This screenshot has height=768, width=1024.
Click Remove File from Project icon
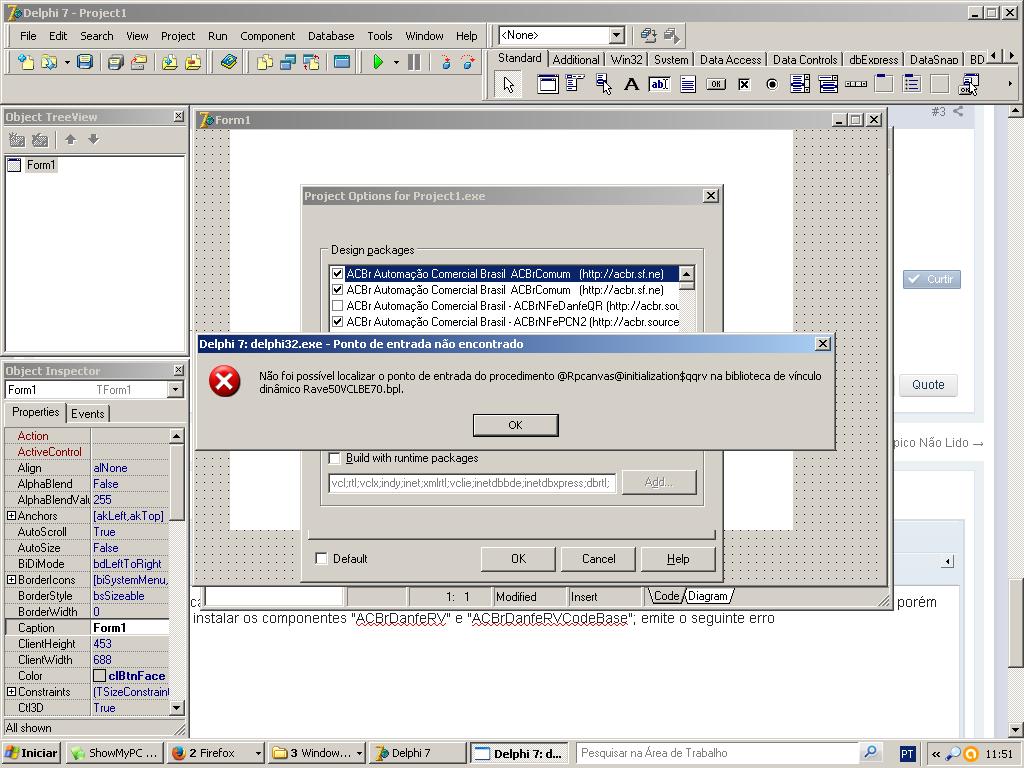click(x=193, y=62)
